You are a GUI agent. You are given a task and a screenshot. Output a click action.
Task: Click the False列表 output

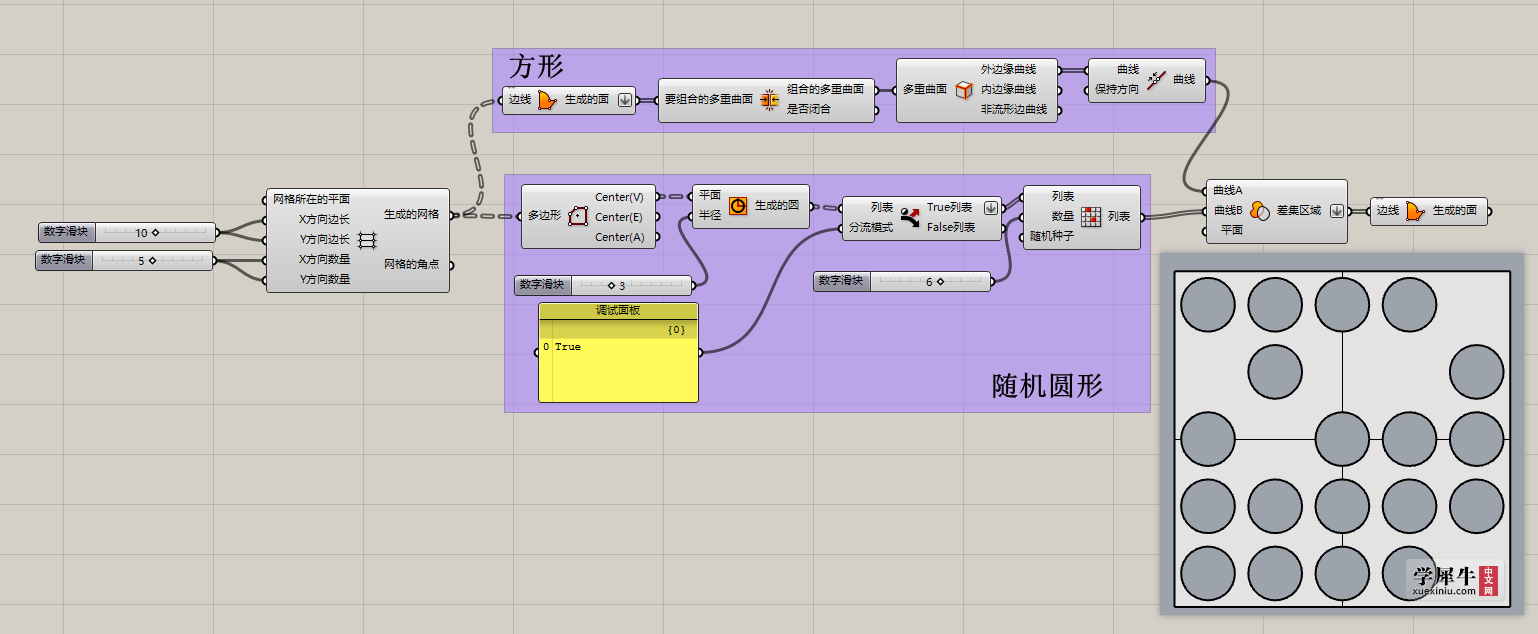951,227
